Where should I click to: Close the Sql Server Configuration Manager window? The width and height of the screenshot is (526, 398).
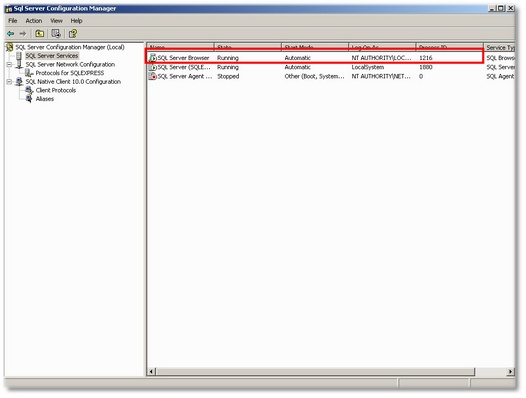click(x=510, y=8)
